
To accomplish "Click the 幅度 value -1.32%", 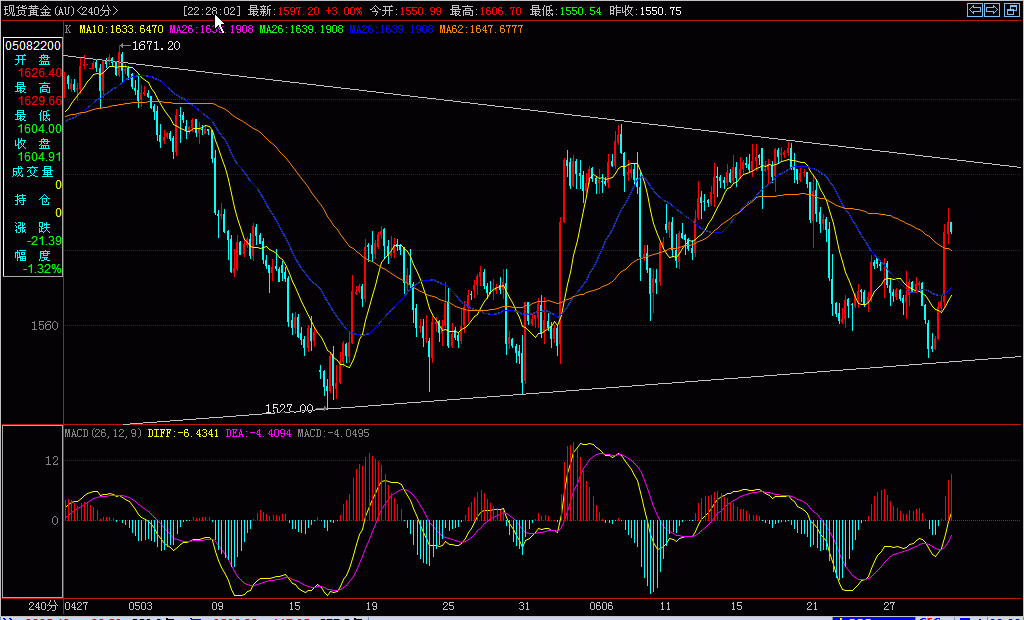I will pos(42,269).
